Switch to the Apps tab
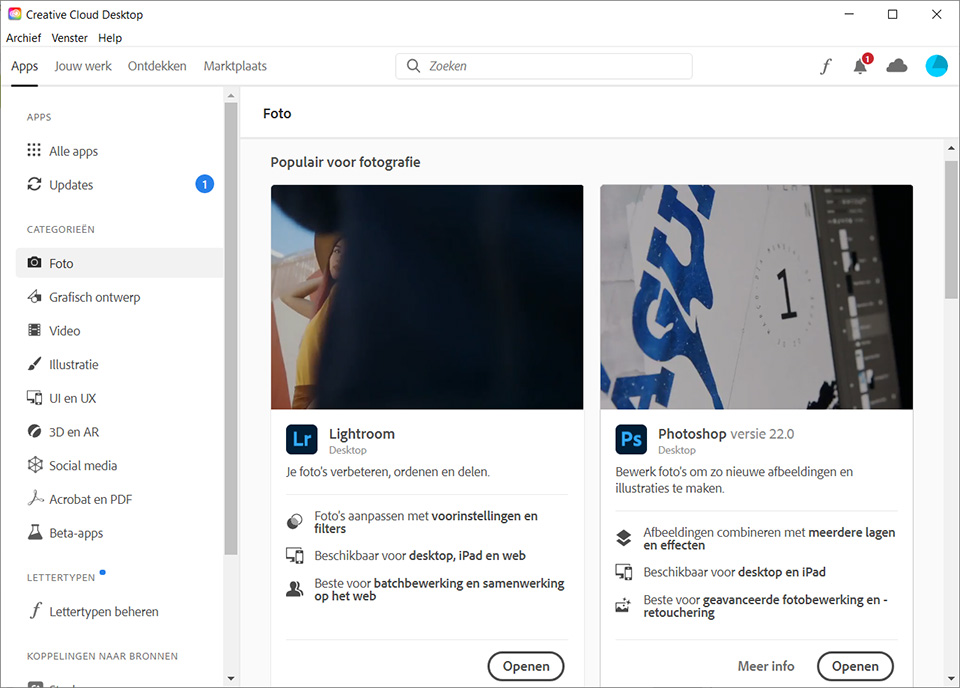The height and width of the screenshot is (688, 960). (x=24, y=66)
